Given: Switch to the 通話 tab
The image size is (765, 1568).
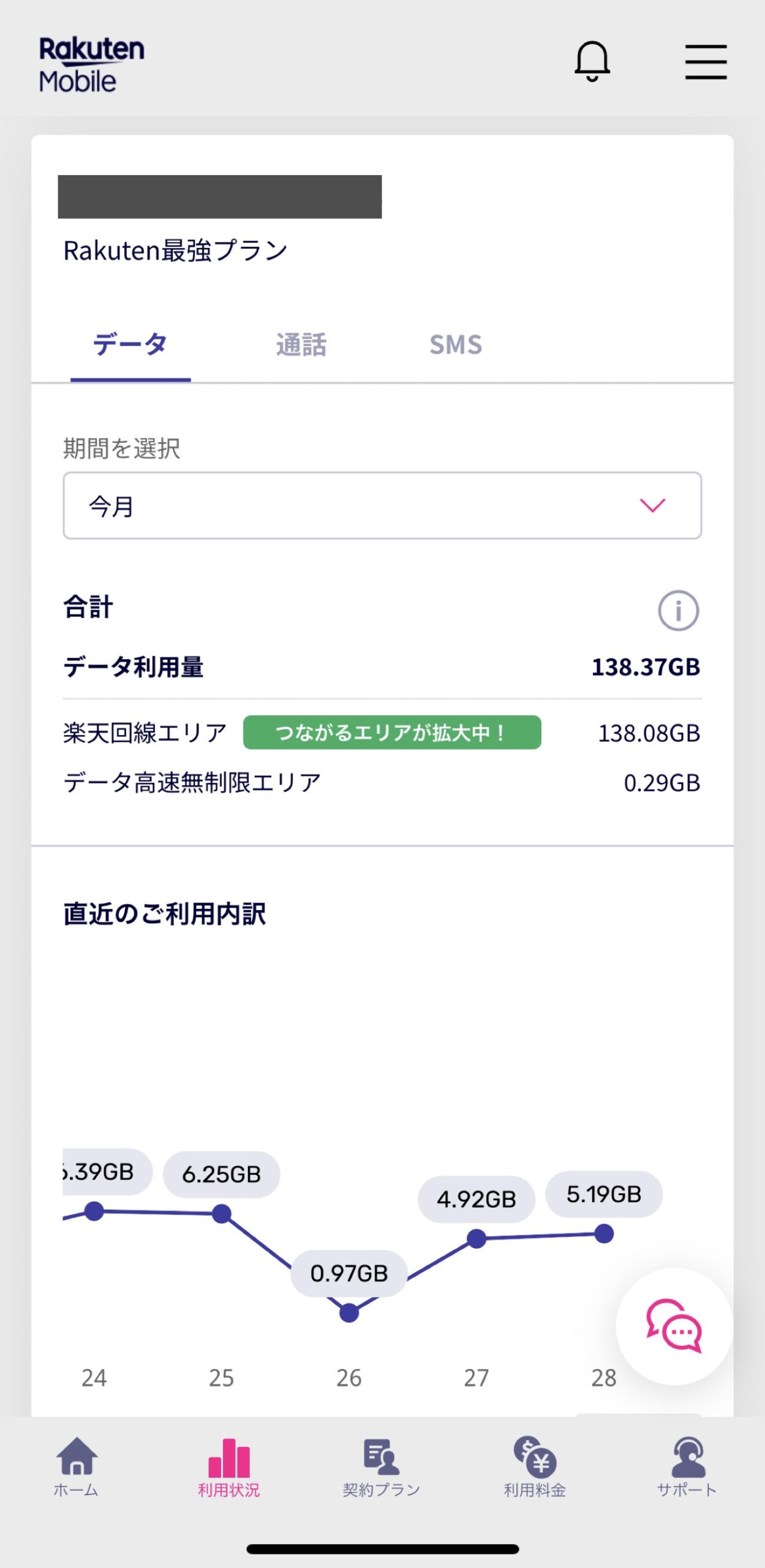Looking at the screenshot, I should pos(301,345).
